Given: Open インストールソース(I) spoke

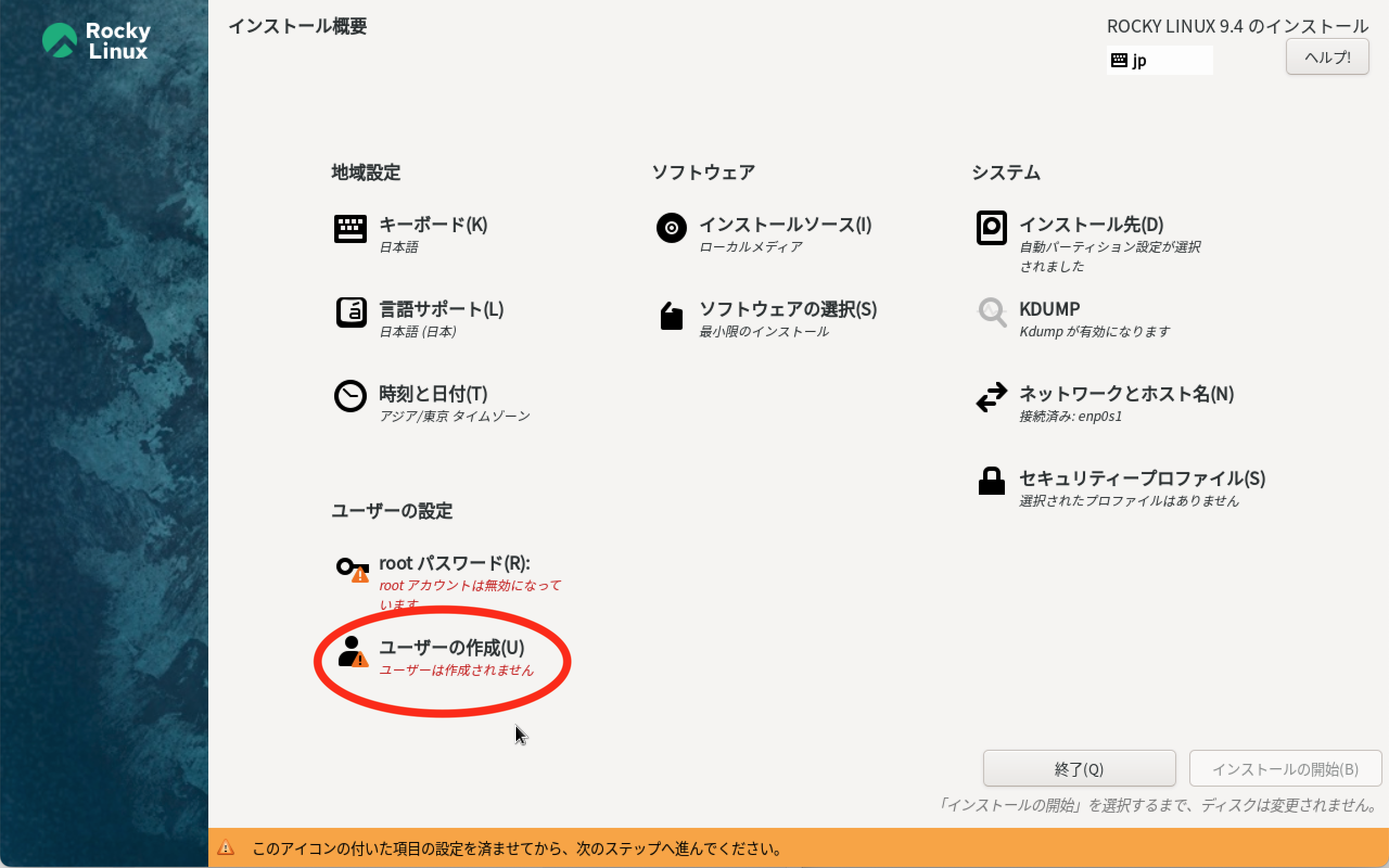Looking at the screenshot, I should click(x=785, y=225).
